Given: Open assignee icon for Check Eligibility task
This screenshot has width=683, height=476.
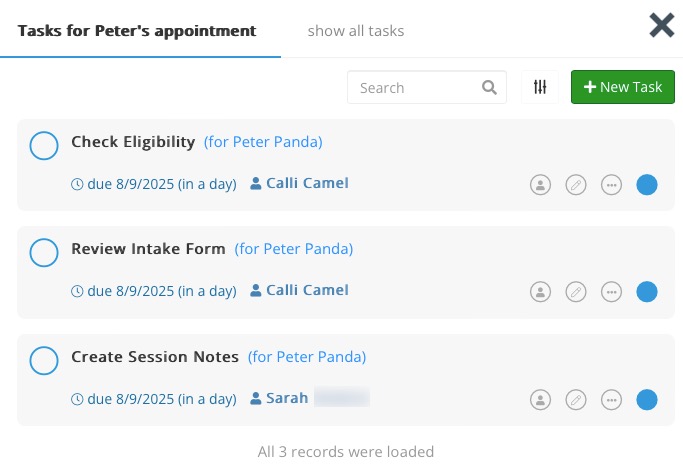Looking at the screenshot, I should pos(540,185).
